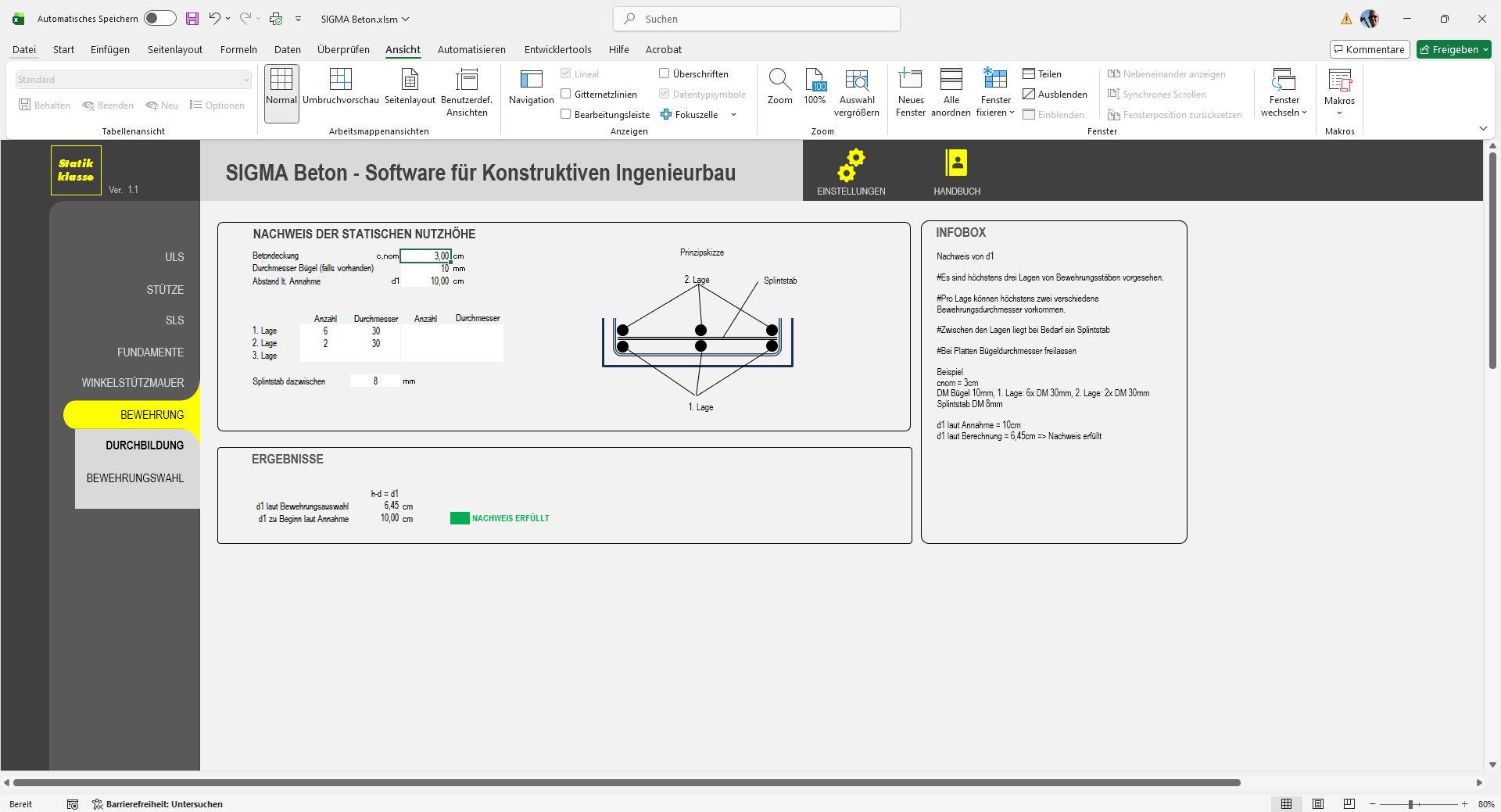Open the Makros dropdown

pyautogui.click(x=1339, y=106)
